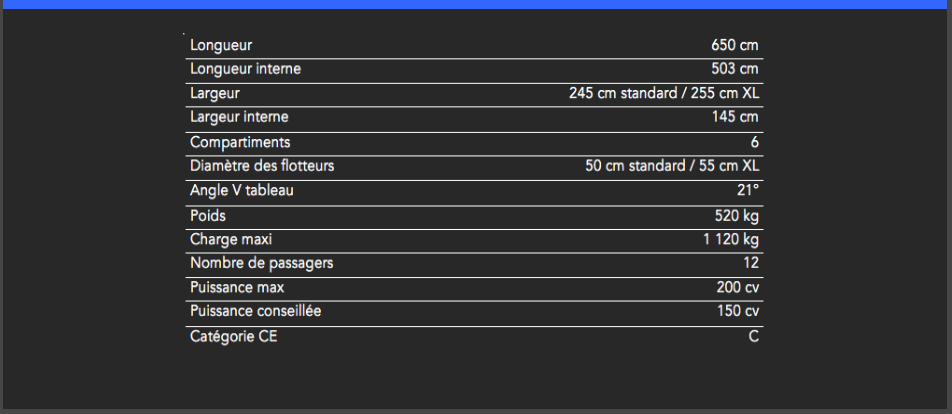Click the Largeur row label
Viewport: 952px width, 414px height.
click(x=215, y=93)
